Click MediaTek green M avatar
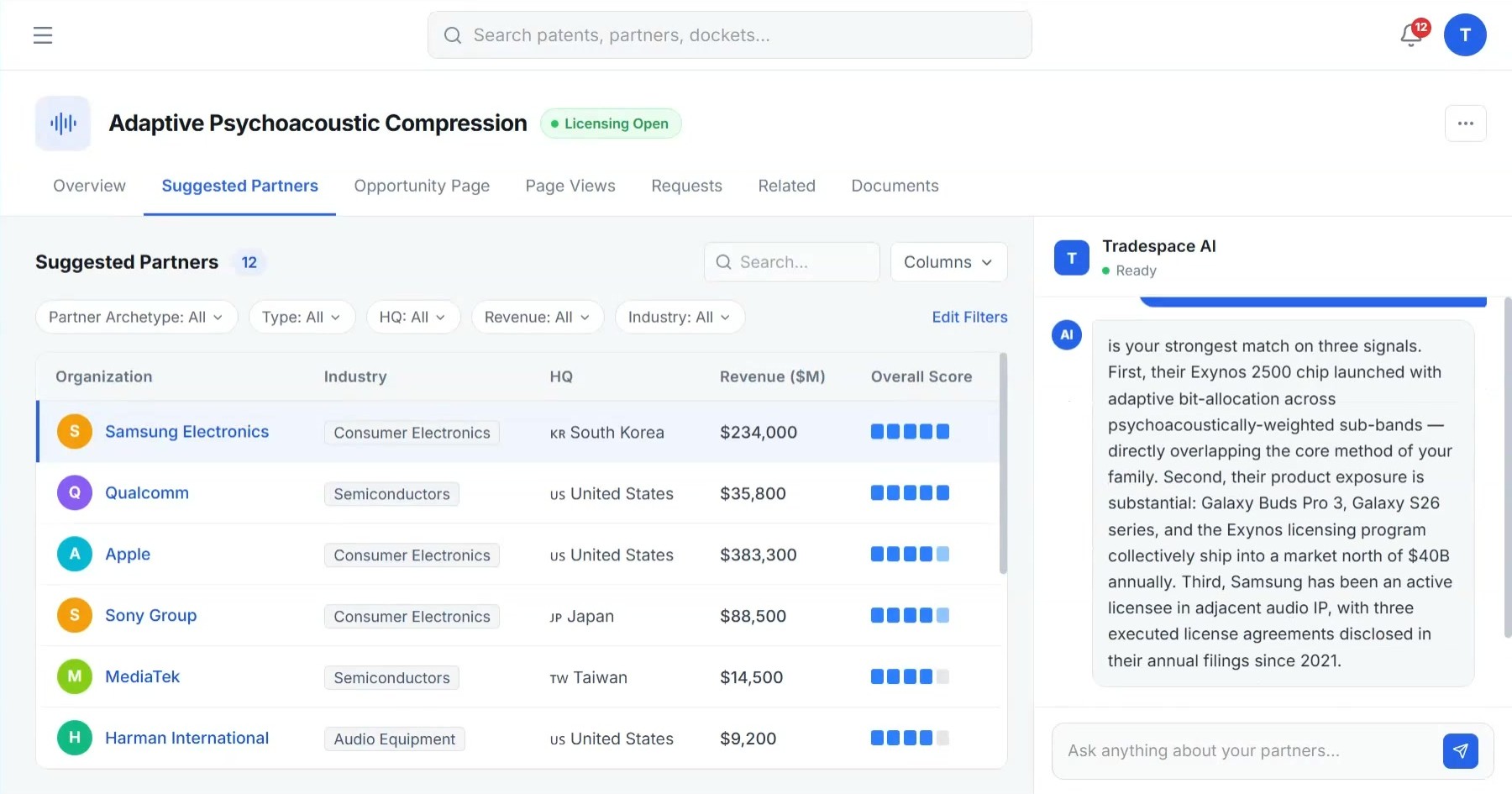The width and height of the screenshot is (1512, 794). click(75, 677)
